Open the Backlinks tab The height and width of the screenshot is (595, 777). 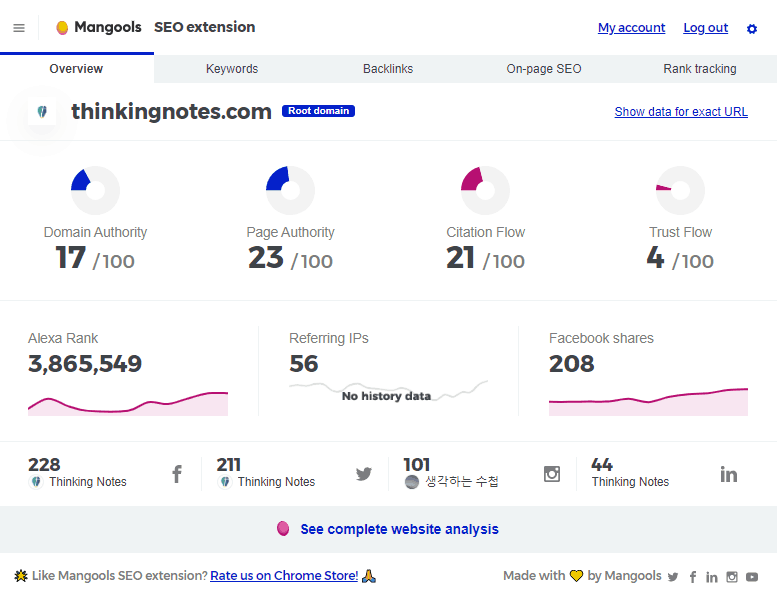tap(388, 69)
